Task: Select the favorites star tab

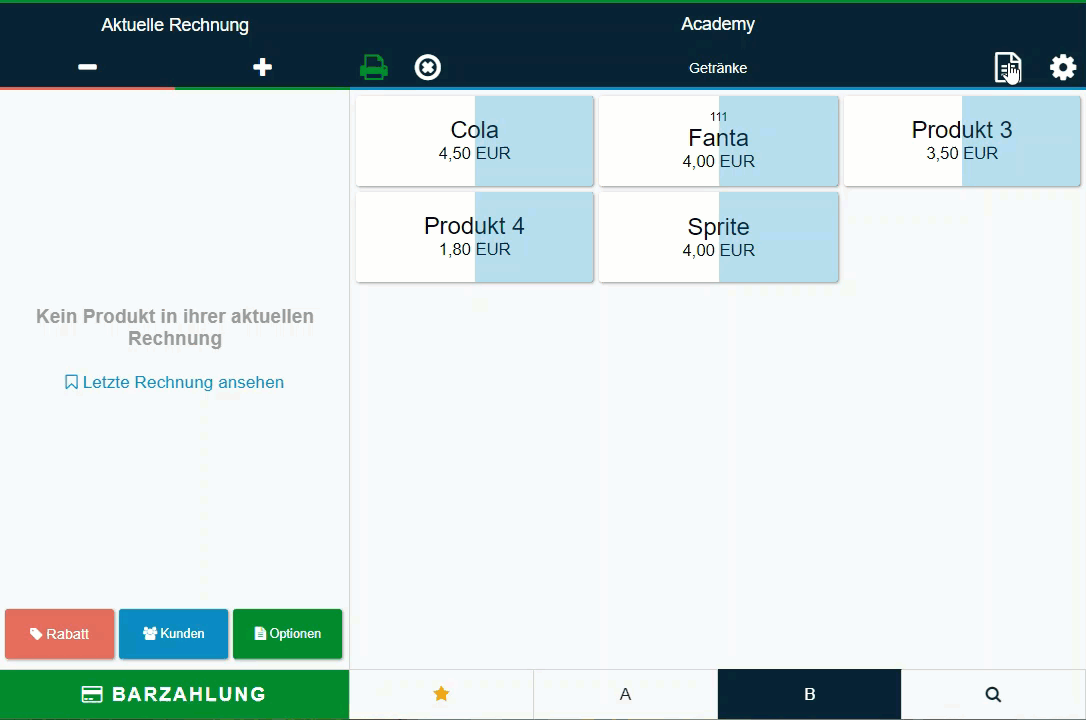Action: pos(441,694)
